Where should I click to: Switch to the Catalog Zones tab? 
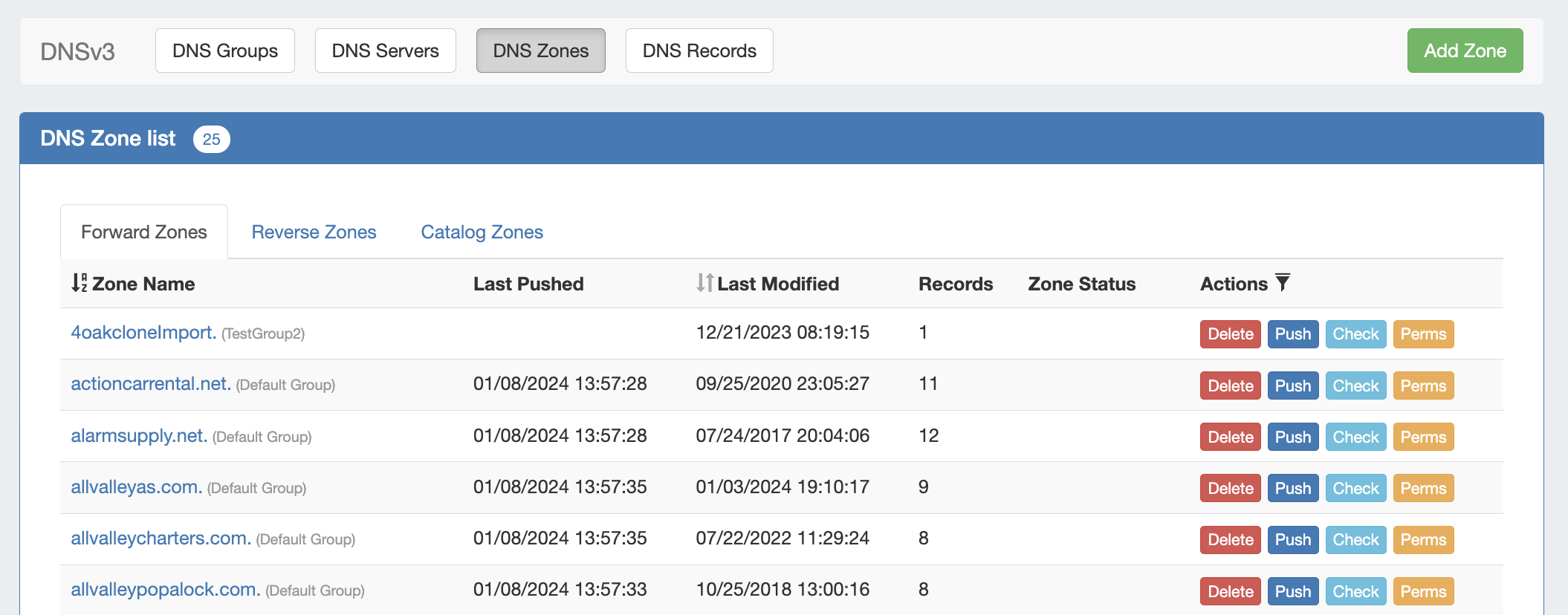482,232
